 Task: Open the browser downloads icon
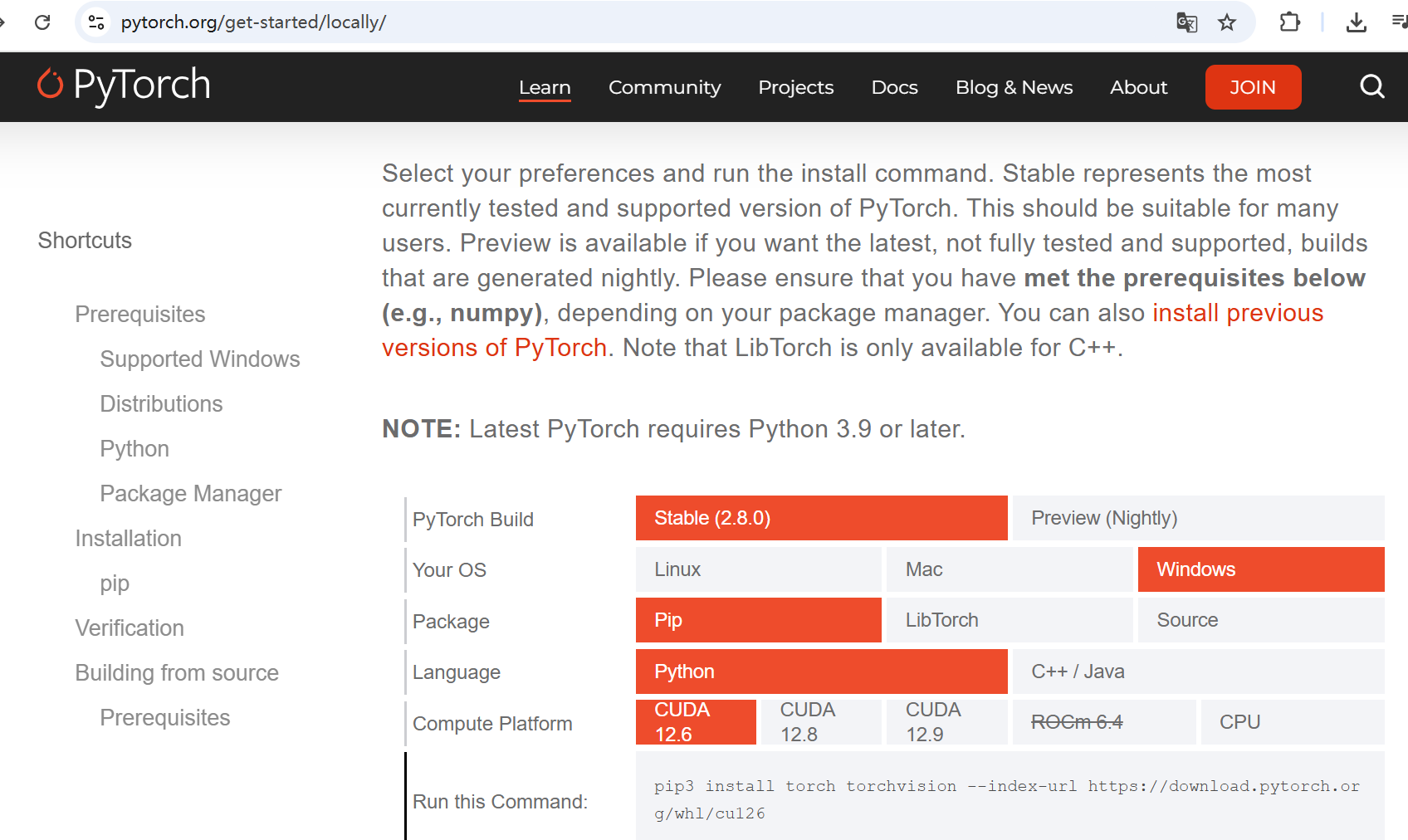coord(1357,22)
